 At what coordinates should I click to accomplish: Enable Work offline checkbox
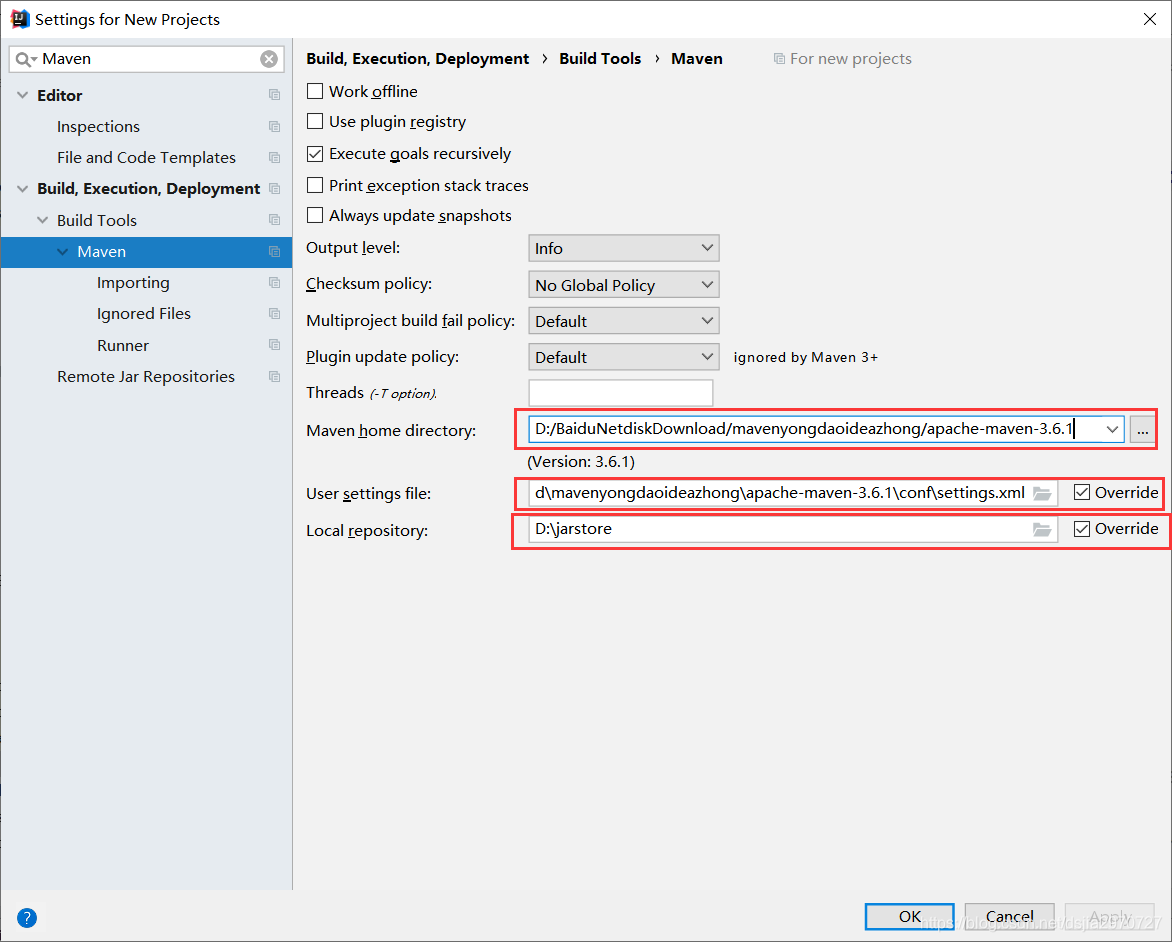tap(315, 91)
